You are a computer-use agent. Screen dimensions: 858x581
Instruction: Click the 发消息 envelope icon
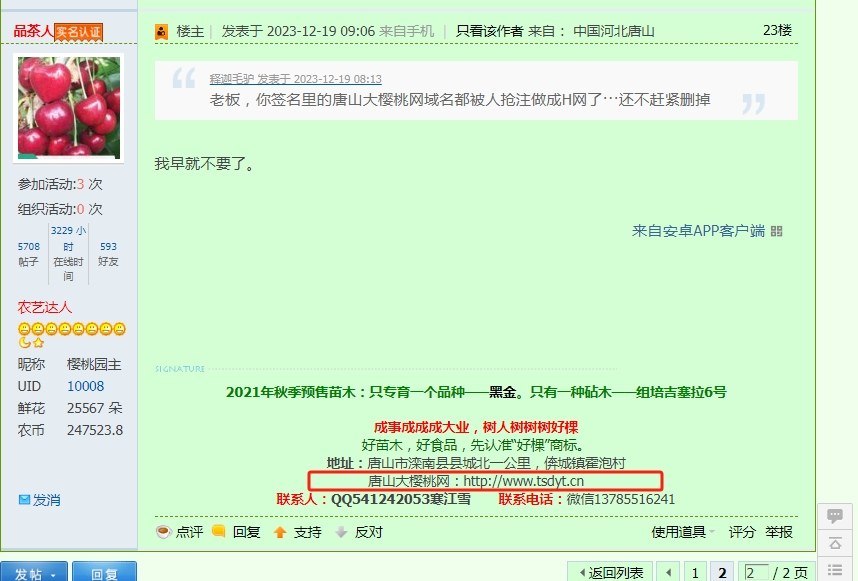pos(24,499)
